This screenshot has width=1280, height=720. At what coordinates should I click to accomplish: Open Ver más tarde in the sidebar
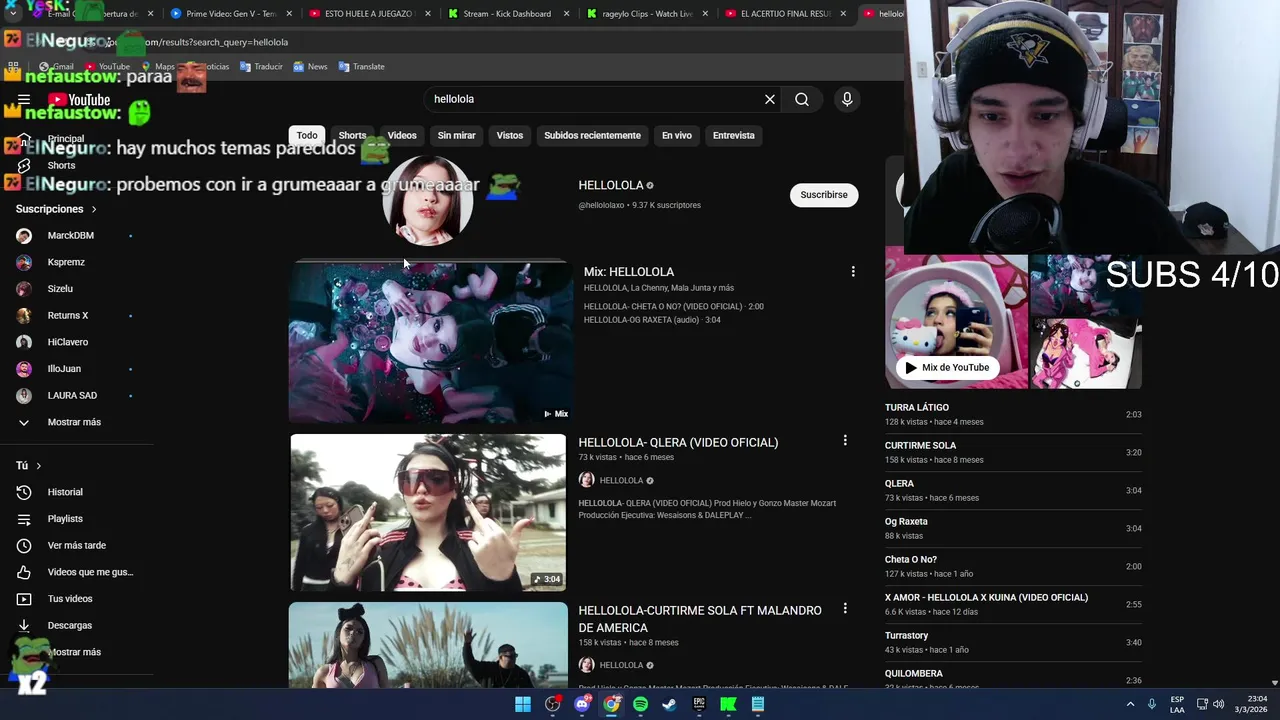[x=76, y=545]
